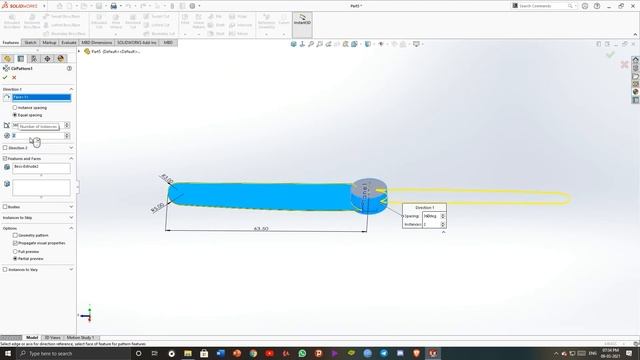640x360 pixels.
Task: Switch to the MBD Dimensions ribbon tab
Action: pyautogui.click(x=96, y=42)
